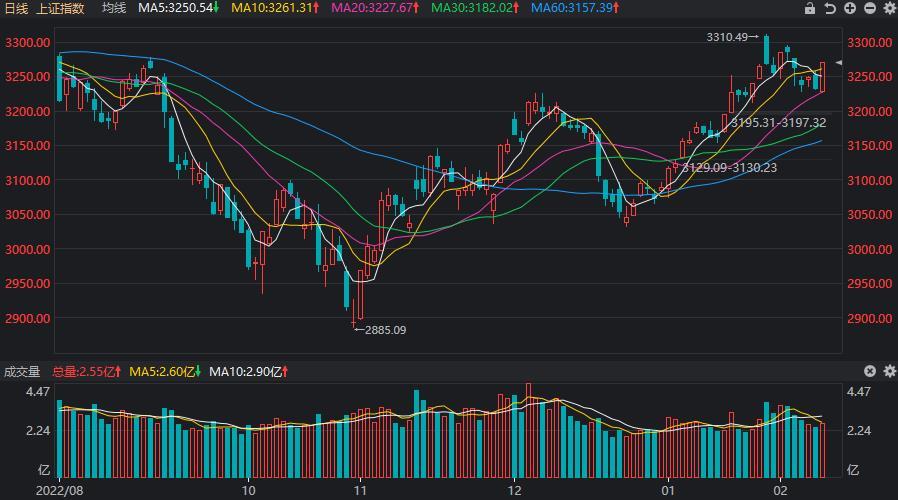Screen dimensions: 898x500
Task: Open main chart settings gear
Action: click(x=888, y=8)
